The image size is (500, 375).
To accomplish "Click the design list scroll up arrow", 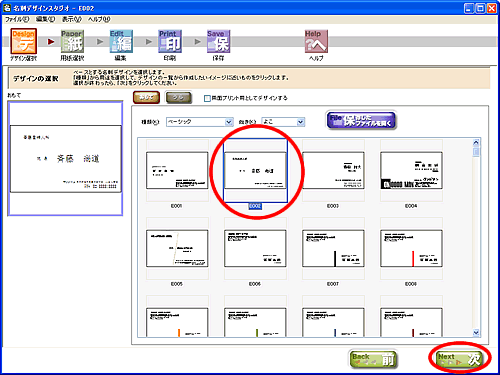I will pos(476,143).
